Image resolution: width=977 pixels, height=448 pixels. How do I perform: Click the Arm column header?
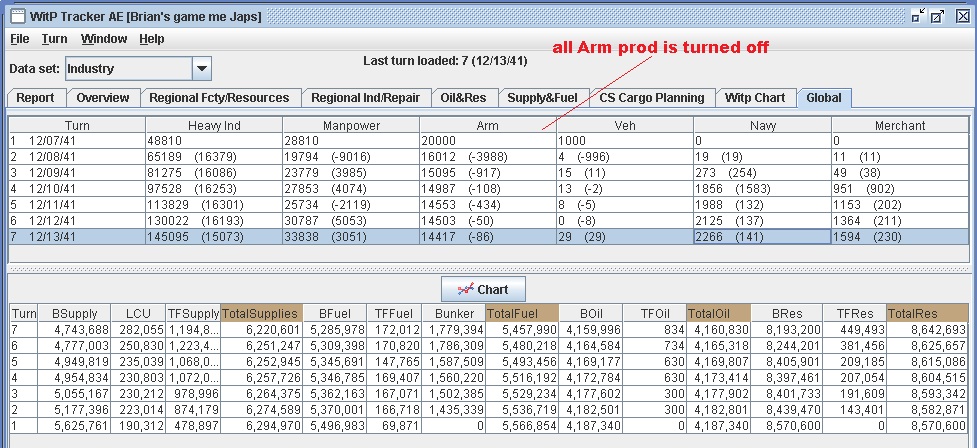[x=488, y=125]
